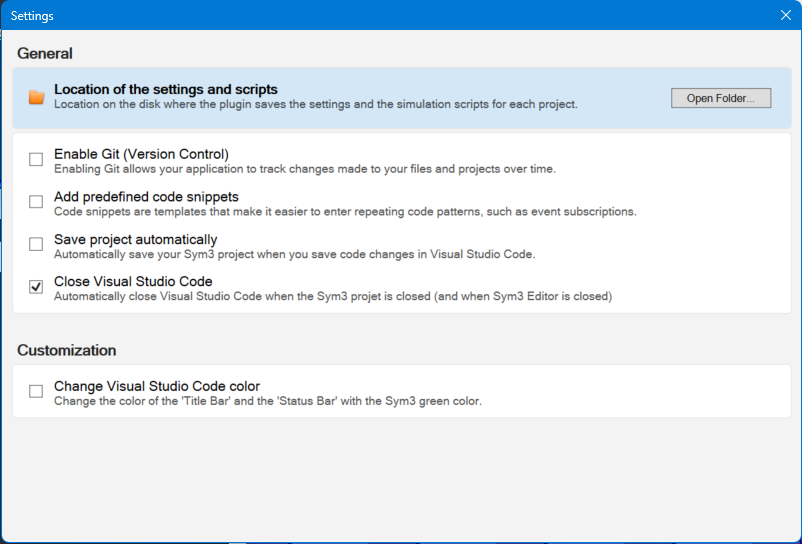802x544 pixels.
Task: Select the 'Location of the settings and scripts' heading
Action: point(166,90)
